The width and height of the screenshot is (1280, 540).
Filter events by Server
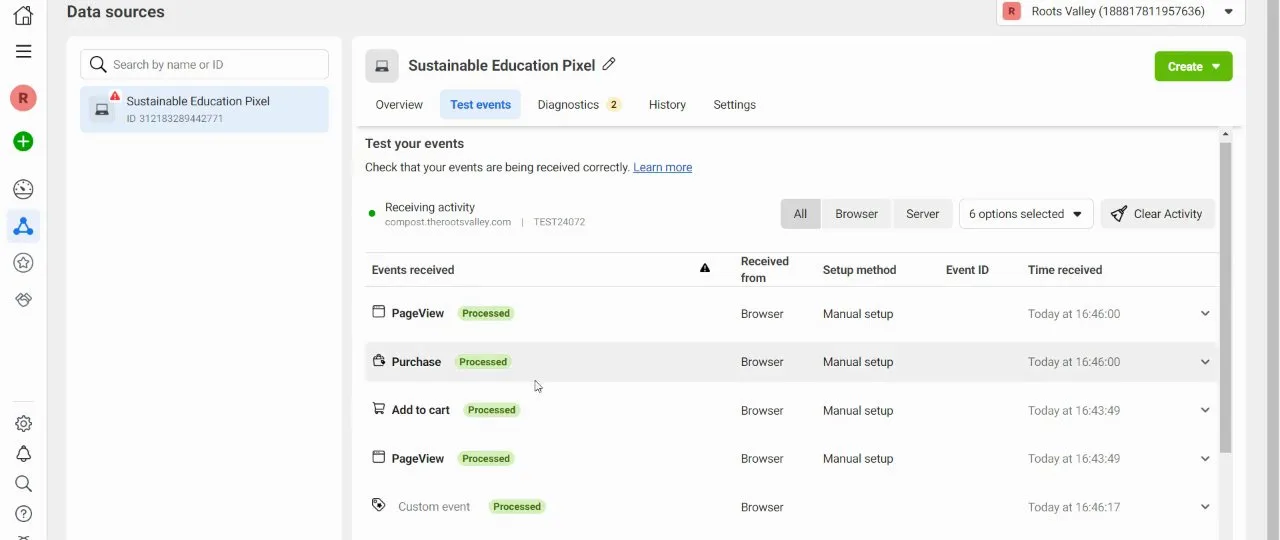click(922, 214)
